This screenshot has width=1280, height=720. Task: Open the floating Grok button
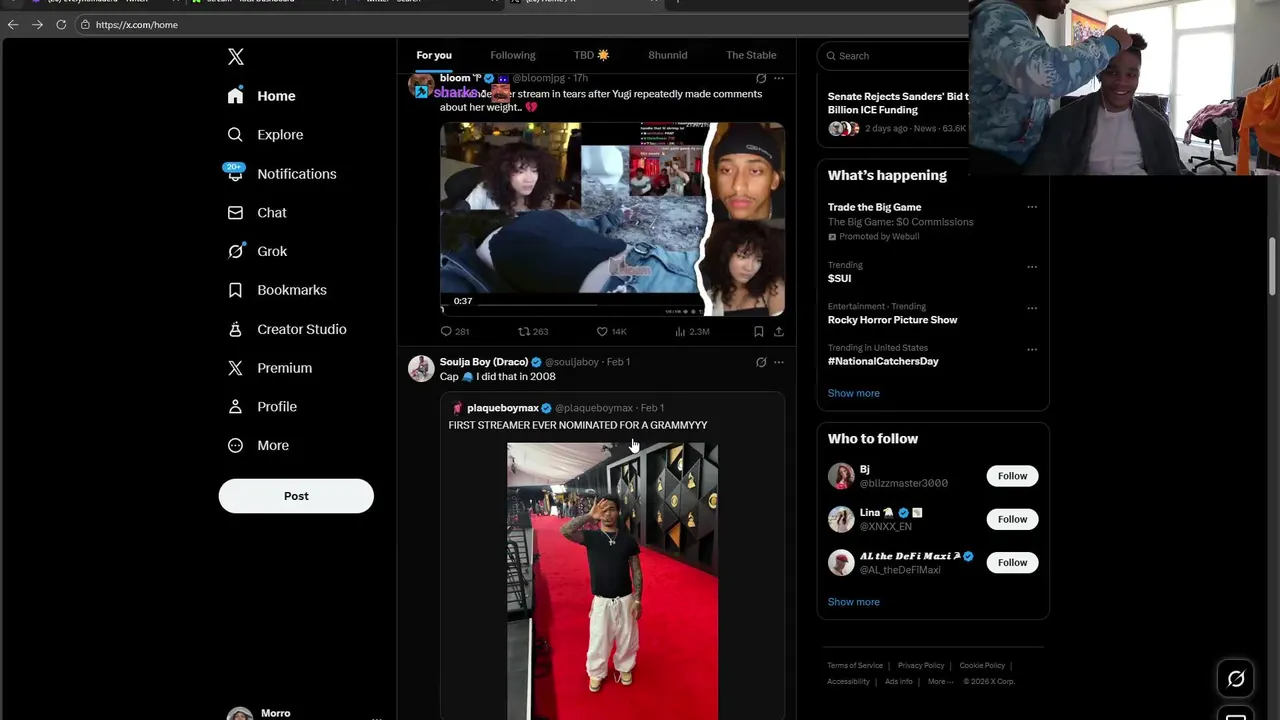pos(1236,679)
